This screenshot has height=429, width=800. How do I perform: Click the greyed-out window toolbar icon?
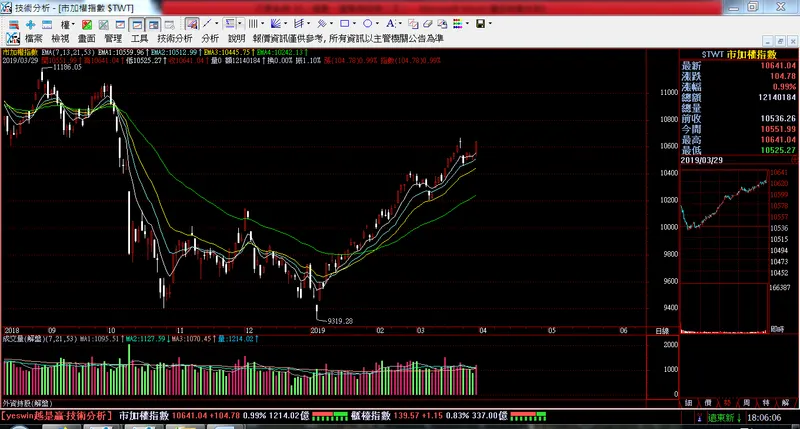tap(170, 24)
